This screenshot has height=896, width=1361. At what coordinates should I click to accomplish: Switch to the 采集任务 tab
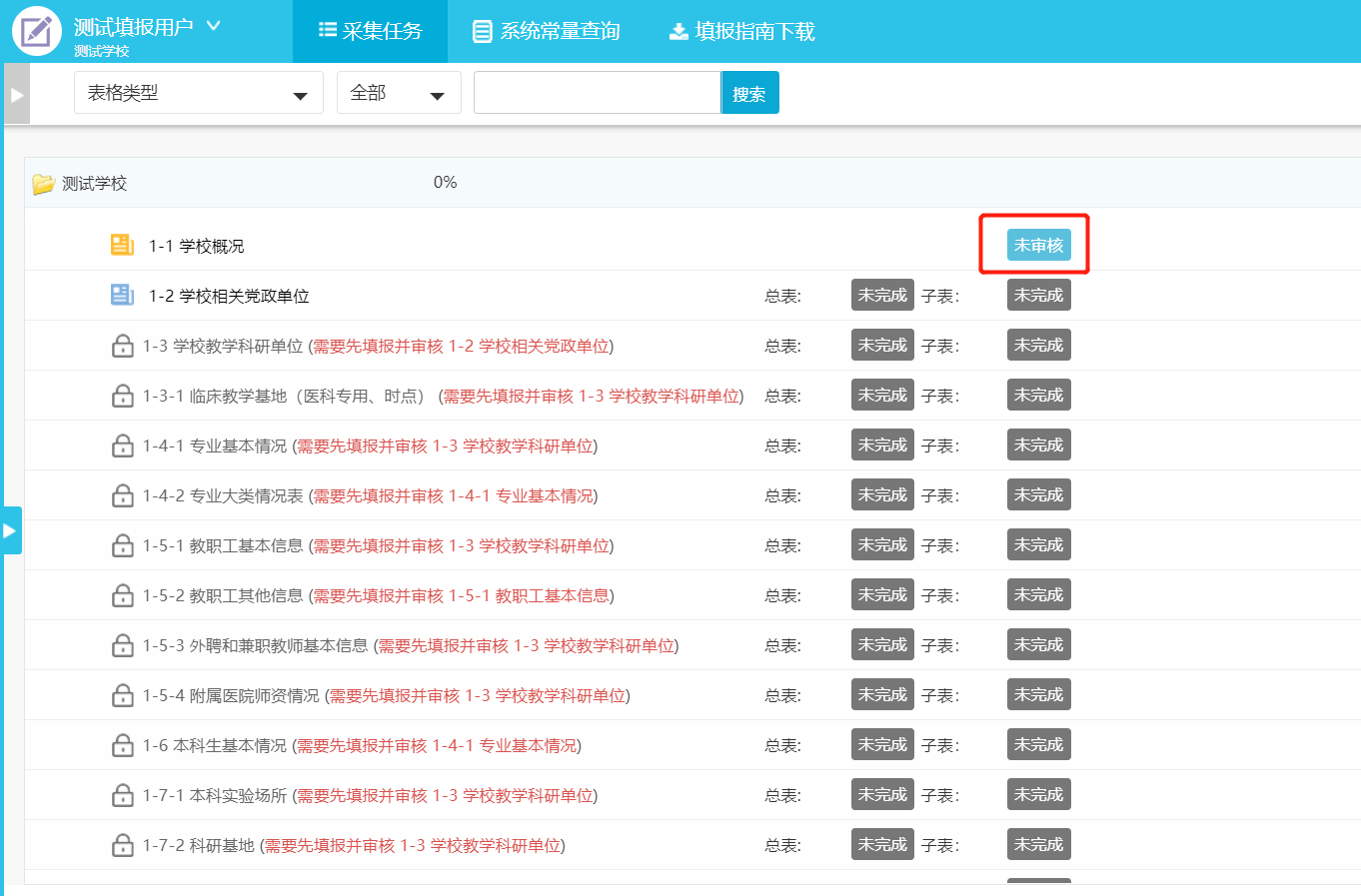(370, 31)
